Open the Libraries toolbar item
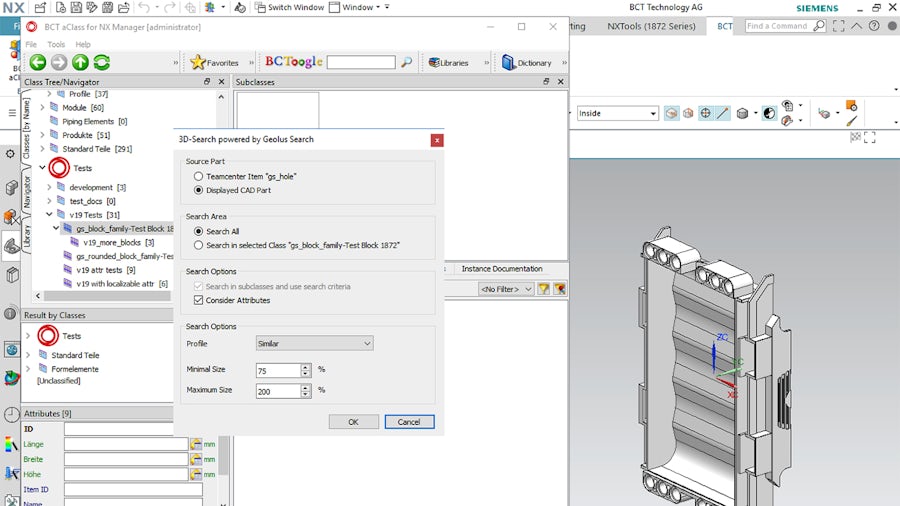Image resolution: width=900 pixels, height=506 pixels. pos(448,63)
